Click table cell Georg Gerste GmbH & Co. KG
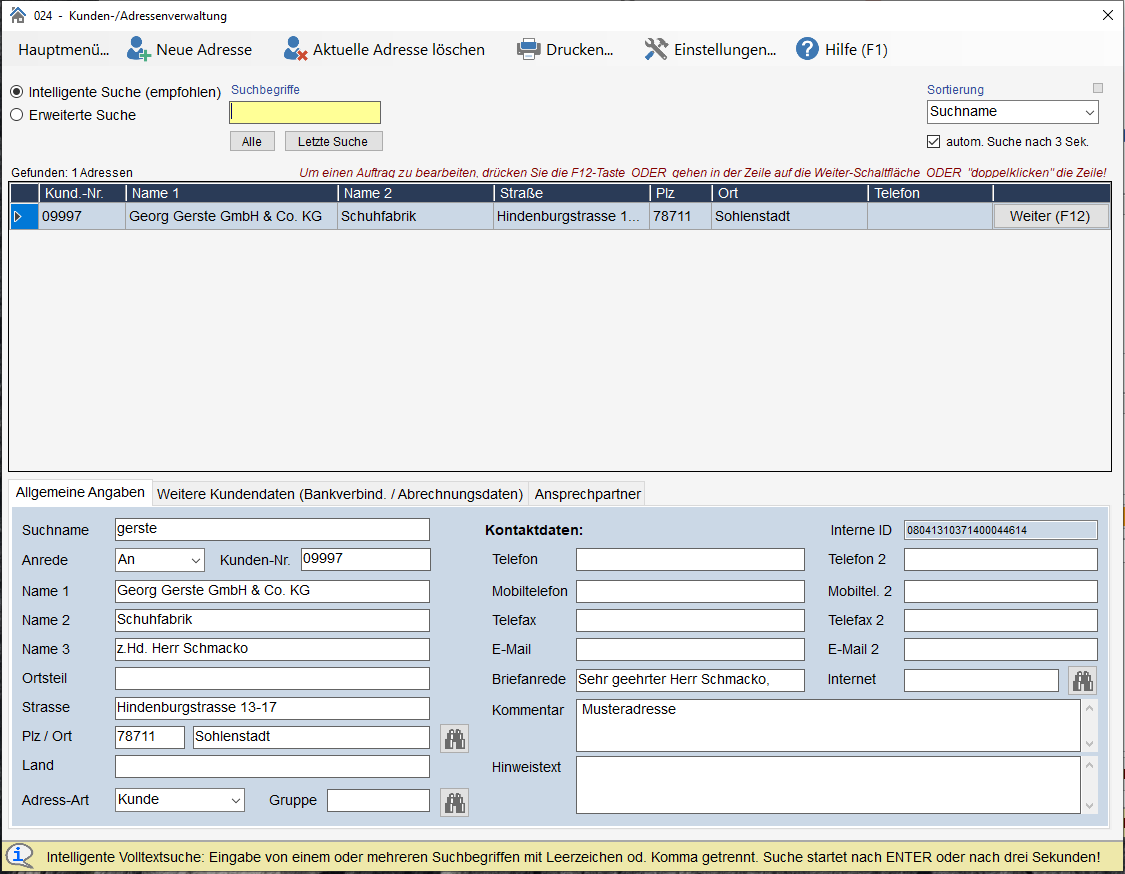 click(x=231, y=216)
